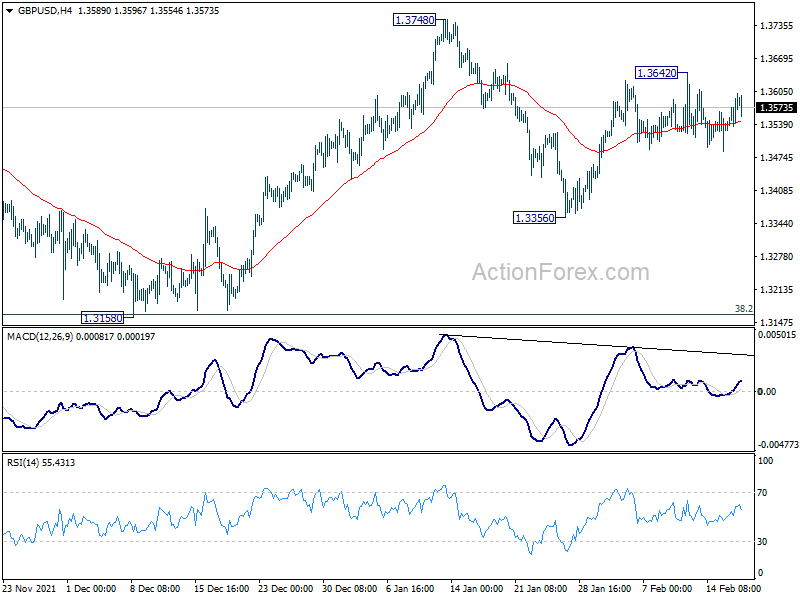Open the GBPUSD chart dropdown triangle
This screenshot has height=600, width=800.
coord(9,11)
